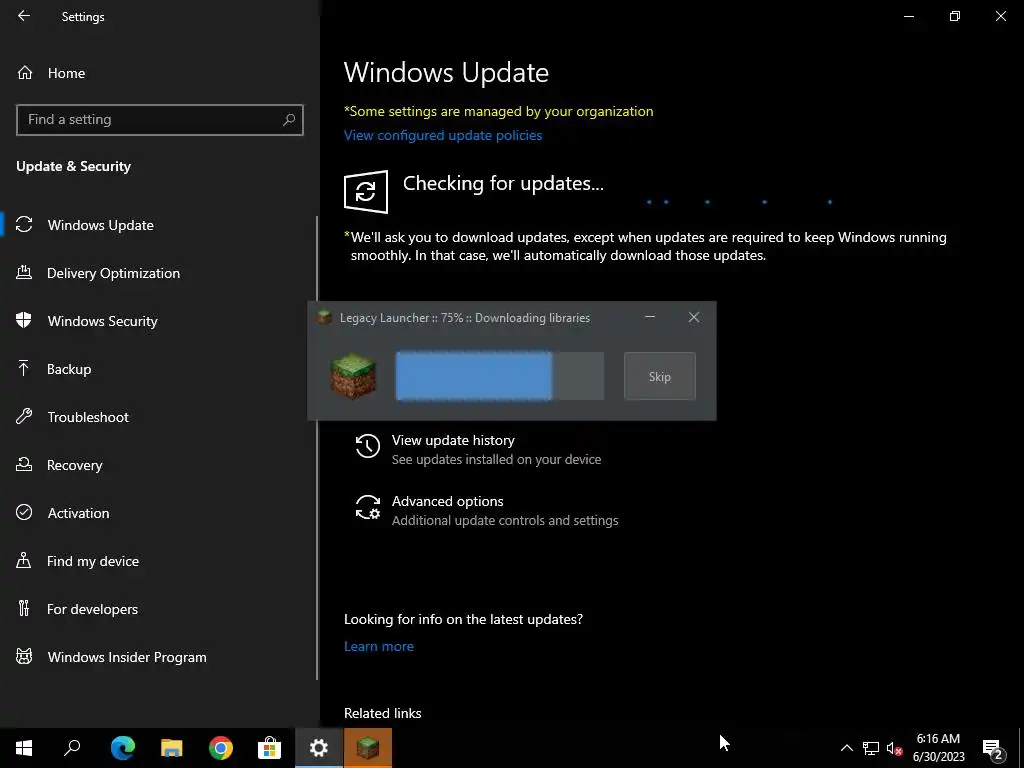The width and height of the screenshot is (1024, 768).
Task: Open the notification center icon
Action: coord(993,748)
